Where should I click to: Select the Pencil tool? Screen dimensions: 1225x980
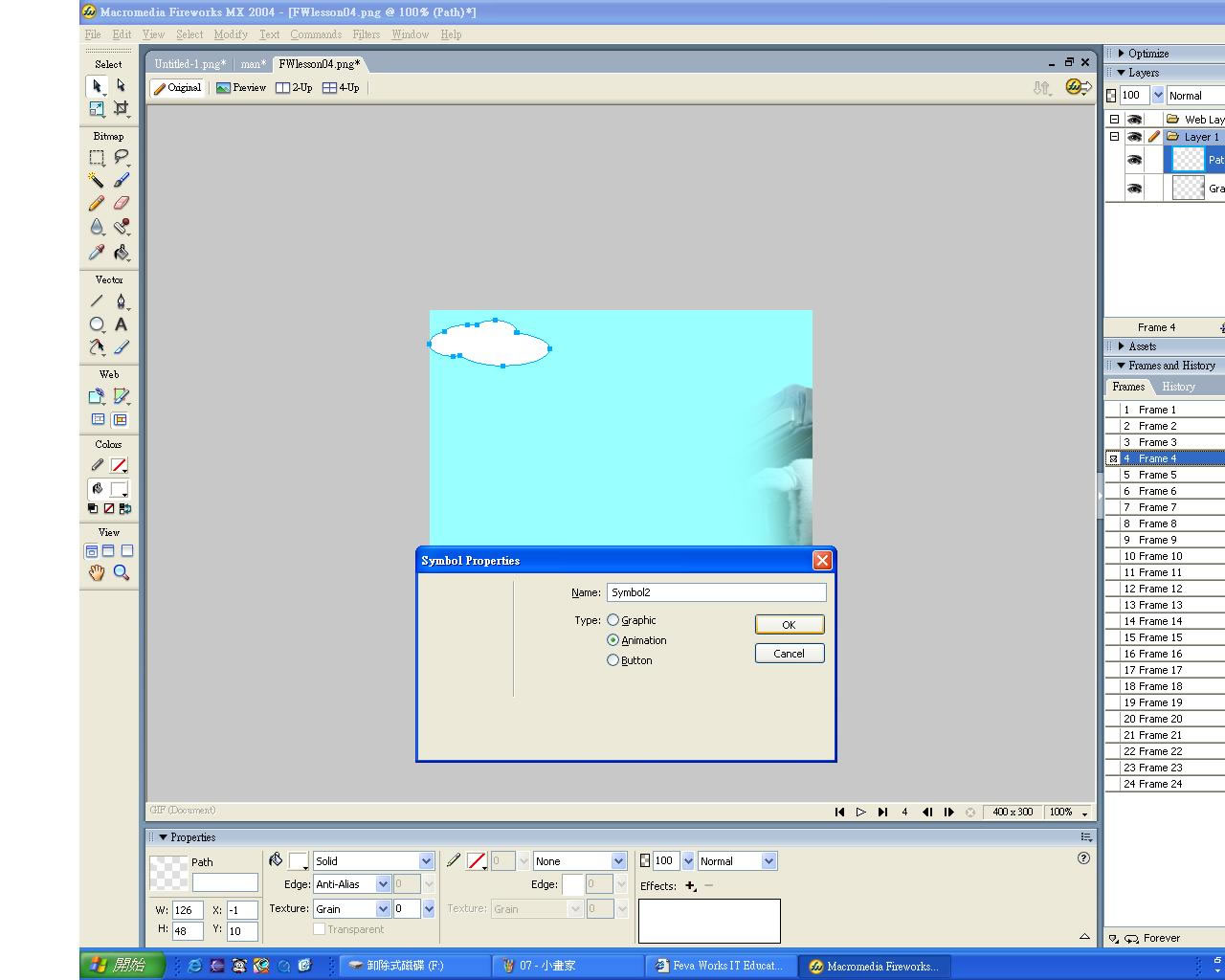[x=97, y=203]
